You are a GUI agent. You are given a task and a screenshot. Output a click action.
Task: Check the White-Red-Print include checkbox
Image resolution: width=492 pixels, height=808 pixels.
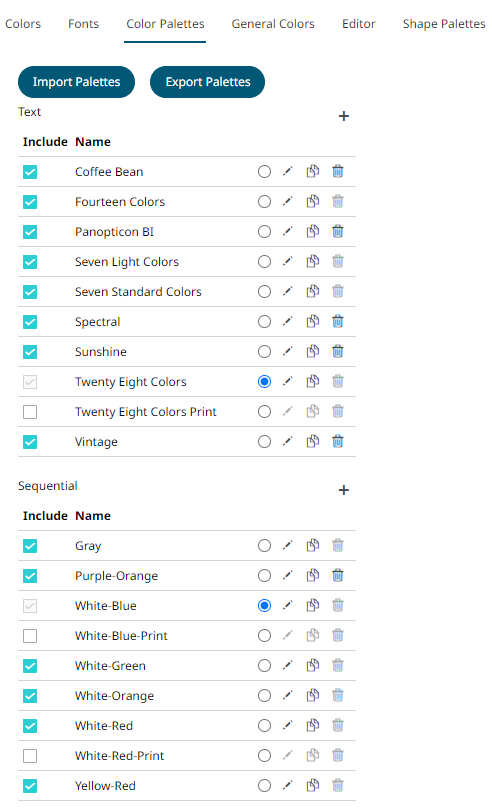(30, 756)
